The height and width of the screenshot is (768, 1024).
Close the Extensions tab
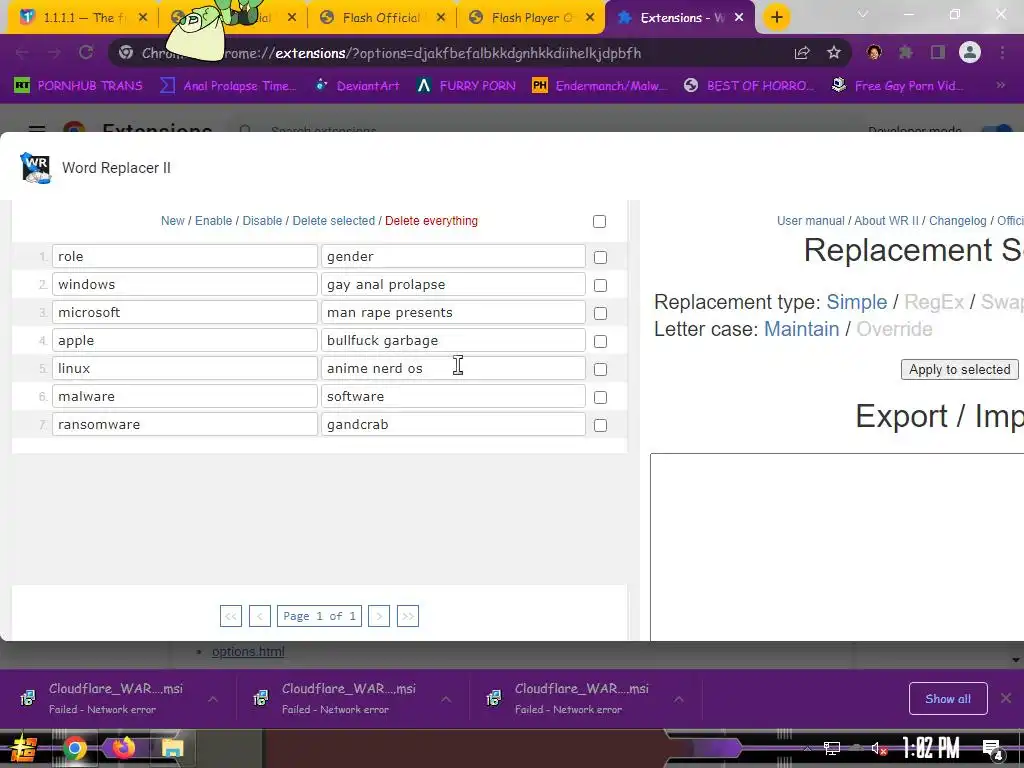click(x=739, y=18)
